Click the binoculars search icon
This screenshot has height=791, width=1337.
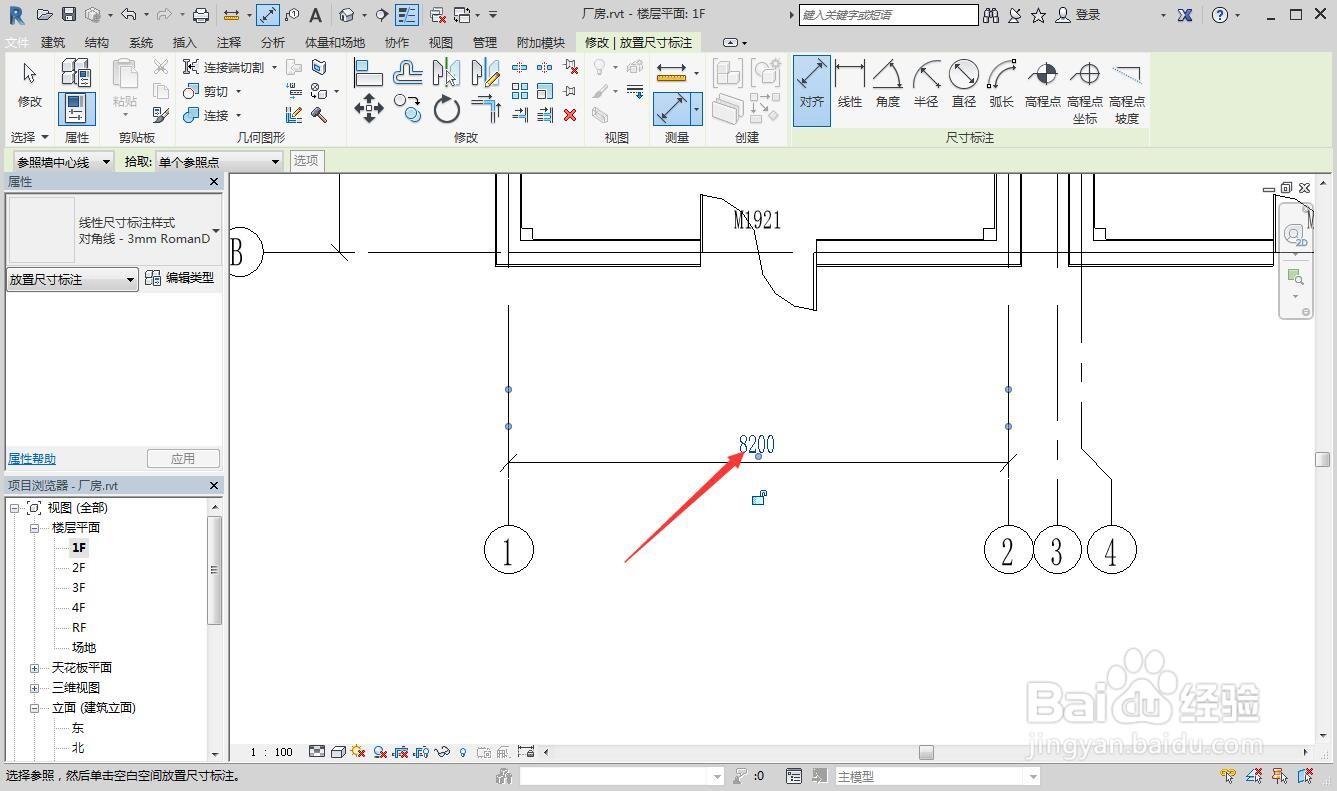click(991, 15)
